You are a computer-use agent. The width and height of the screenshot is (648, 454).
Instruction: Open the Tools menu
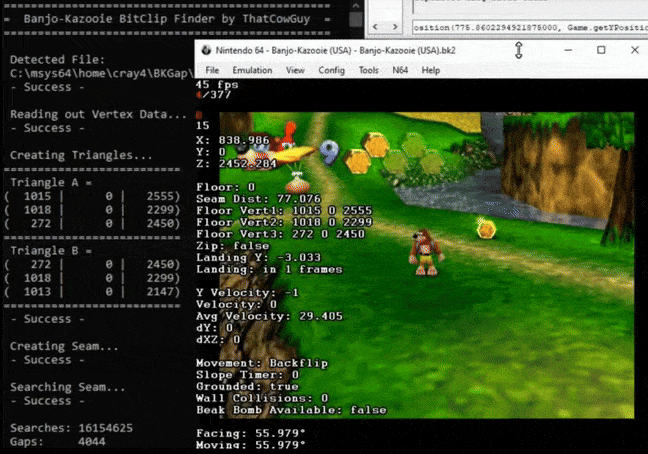[369, 70]
